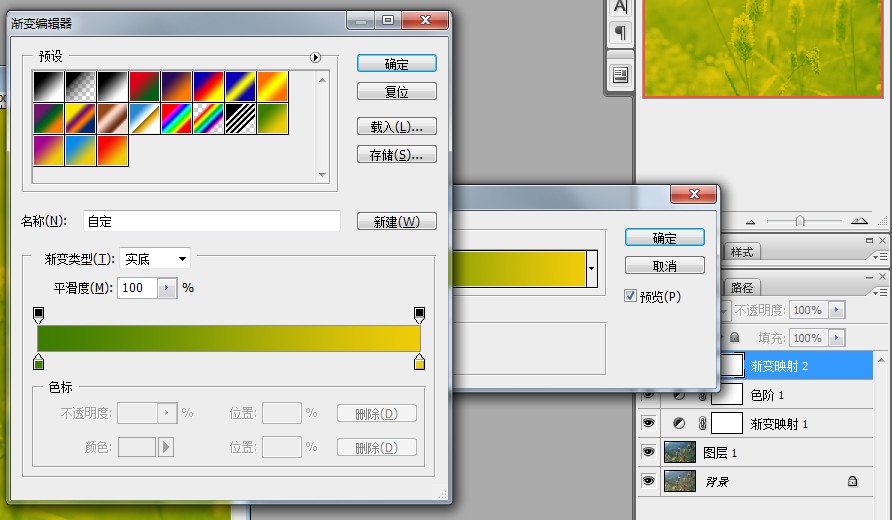Click the lock icon on 背景 layer
The height and width of the screenshot is (520, 892).
pyautogui.click(x=852, y=481)
